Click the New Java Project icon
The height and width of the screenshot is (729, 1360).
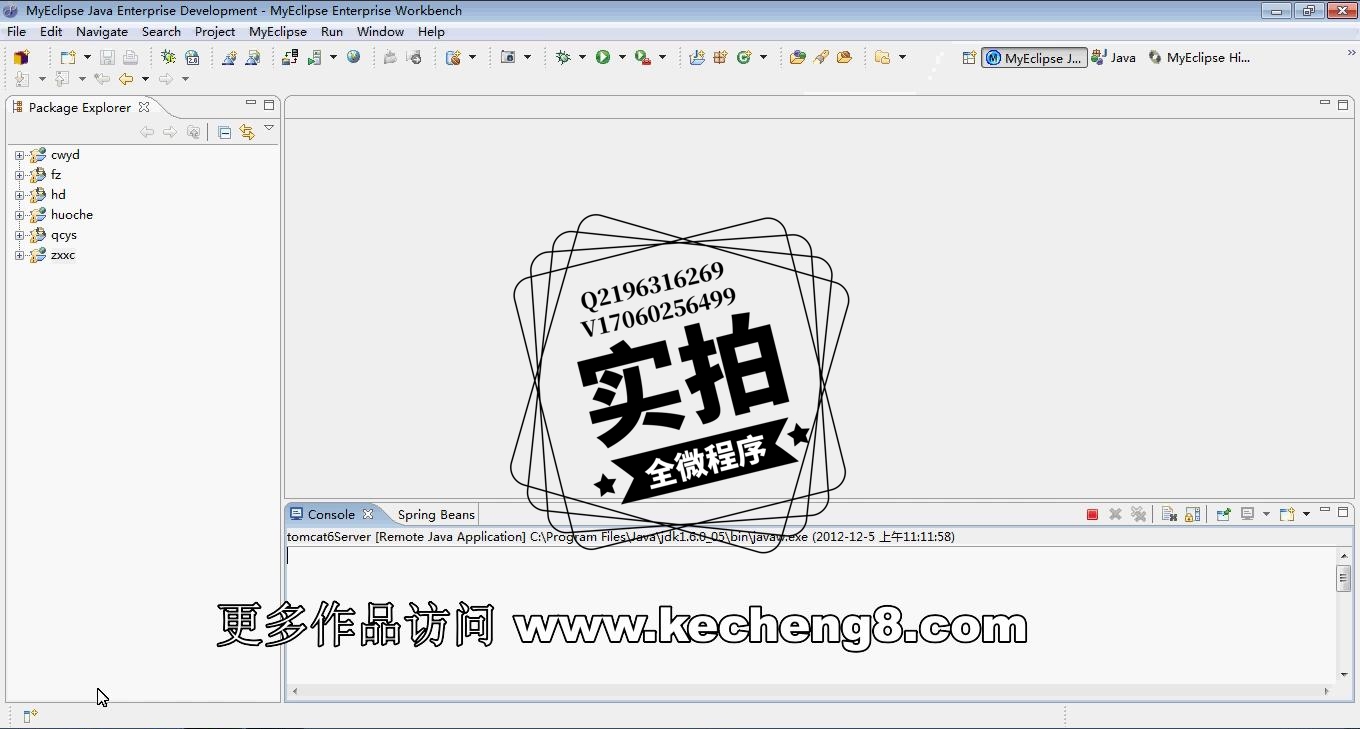pos(697,57)
